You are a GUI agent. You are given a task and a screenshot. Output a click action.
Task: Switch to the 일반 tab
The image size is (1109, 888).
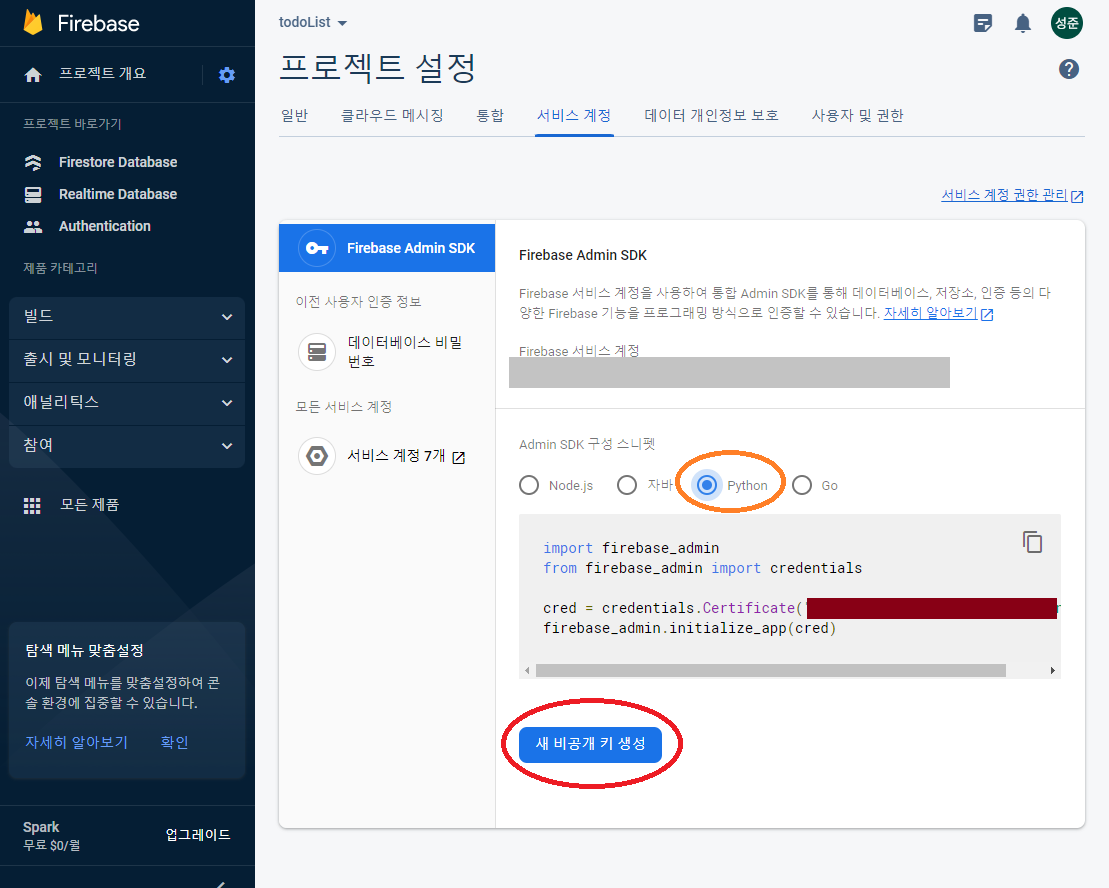click(x=294, y=115)
